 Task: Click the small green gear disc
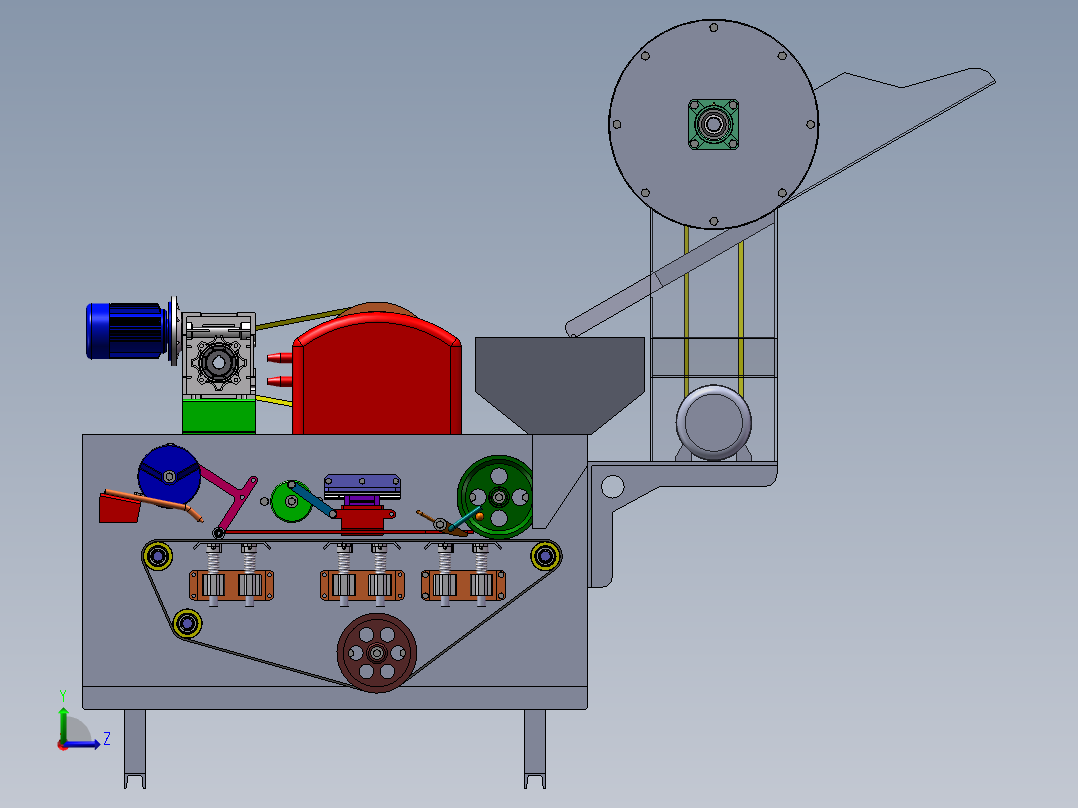pos(290,501)
